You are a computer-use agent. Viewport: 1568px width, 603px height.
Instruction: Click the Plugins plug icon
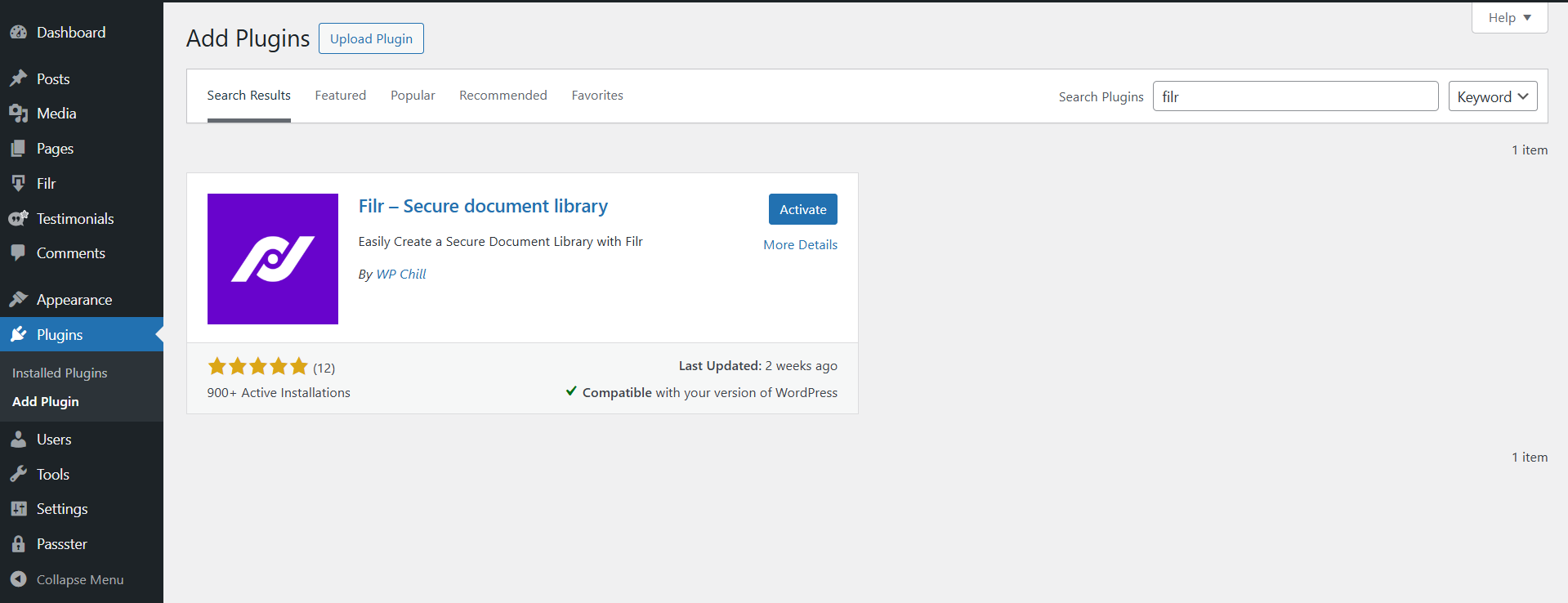(x=19, y=334)
